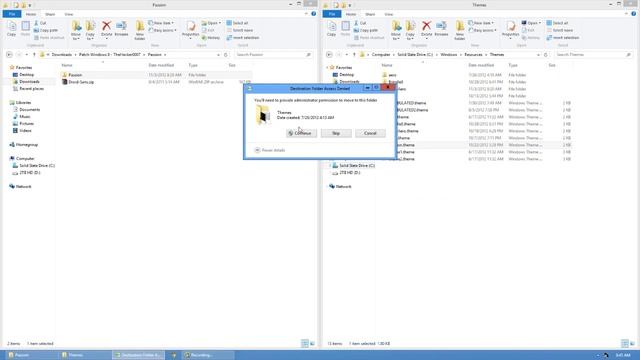Select Network in Themes window sidebar
640x360 pixels.
pyautogui.click(x=343, y=187)
